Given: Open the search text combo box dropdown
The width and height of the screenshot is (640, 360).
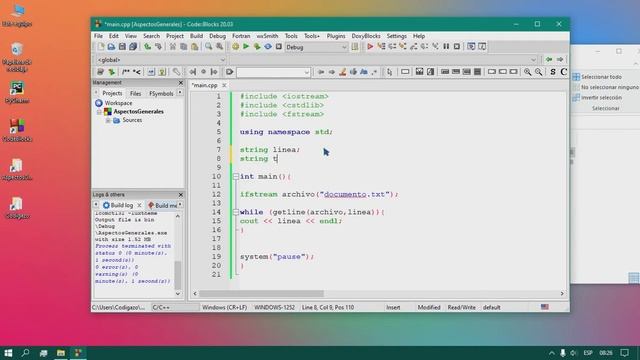Looking at the screenshot, I should pyautogui.click(x=306, y=73).
